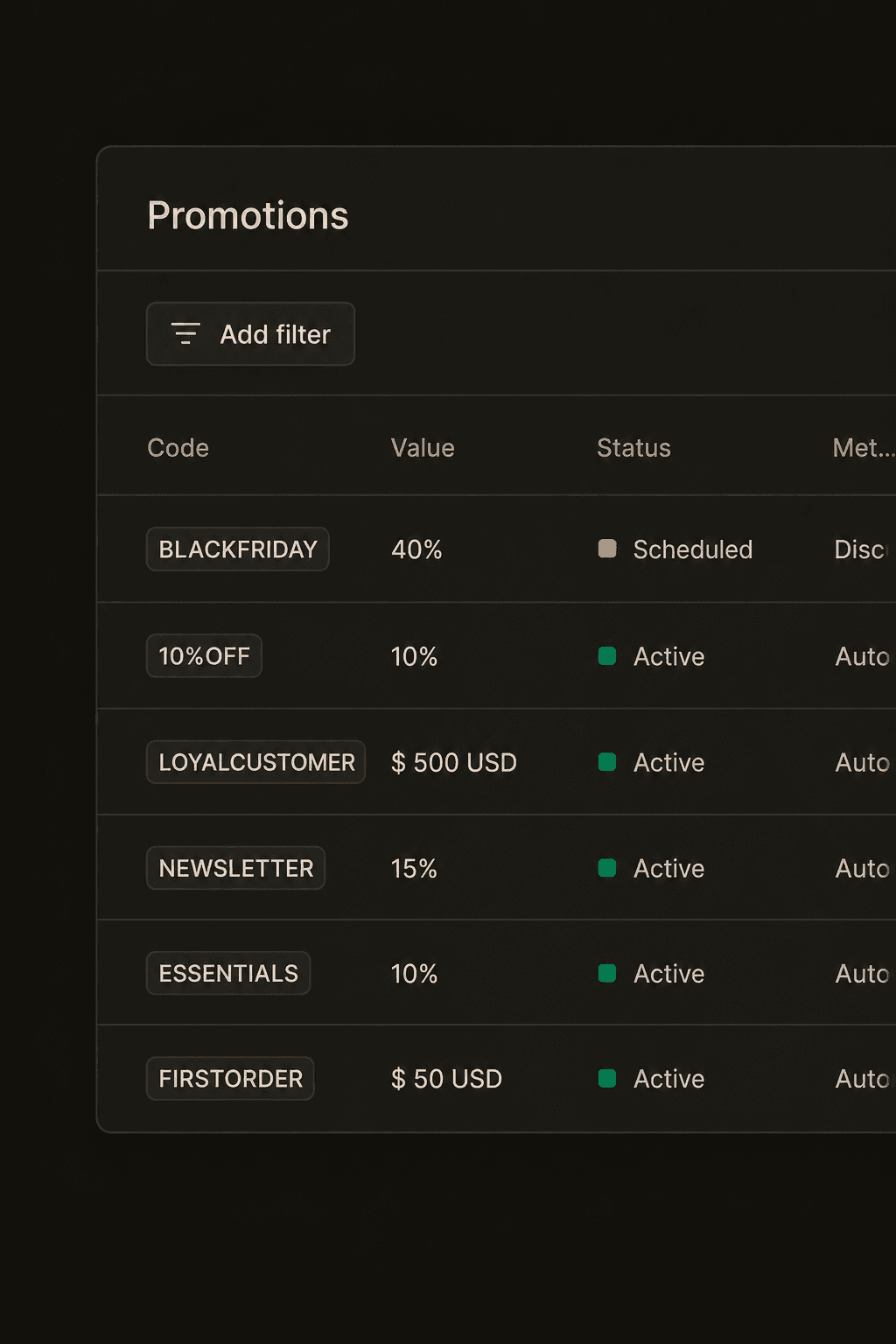896x1344 pixels.
Task: Click the 10% value in 10%OFF row
Action: pyautogui.click(x=414, y=657)
